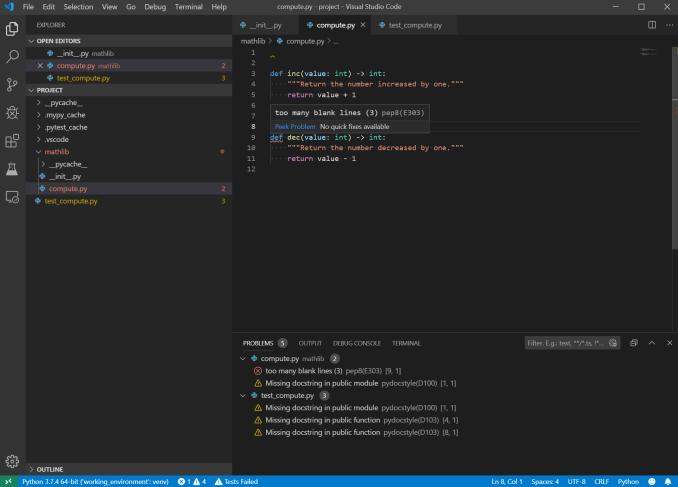678x487 pixels.
Task: Close compute.py in Open Editors list
Action: pyautogui.click(x=40, y=66)
